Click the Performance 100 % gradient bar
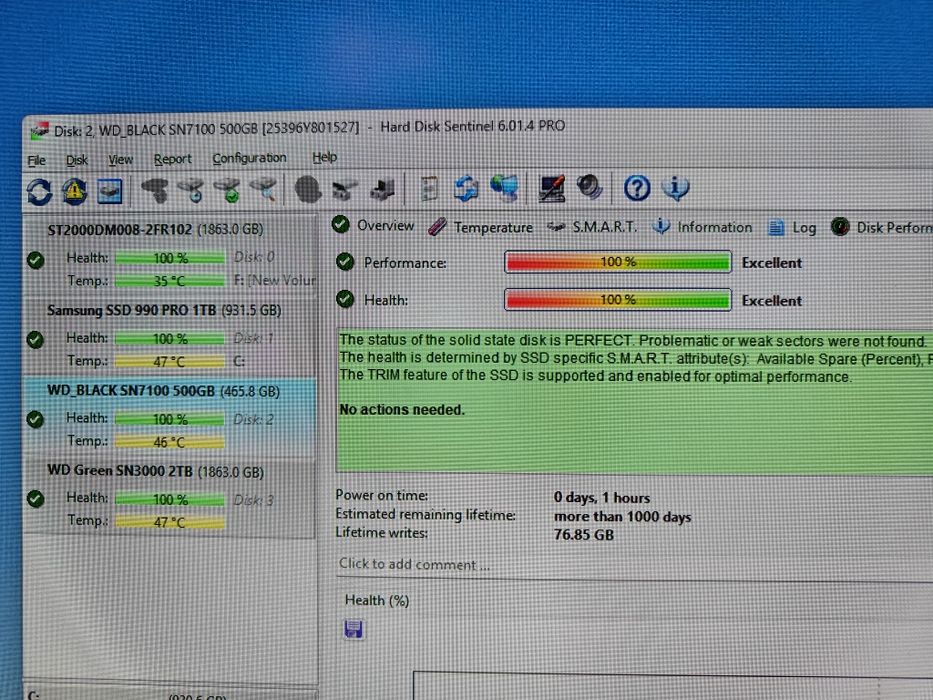The width and height of the screenshot is (933, 700). pyautogui.click(x=618, y=262)
